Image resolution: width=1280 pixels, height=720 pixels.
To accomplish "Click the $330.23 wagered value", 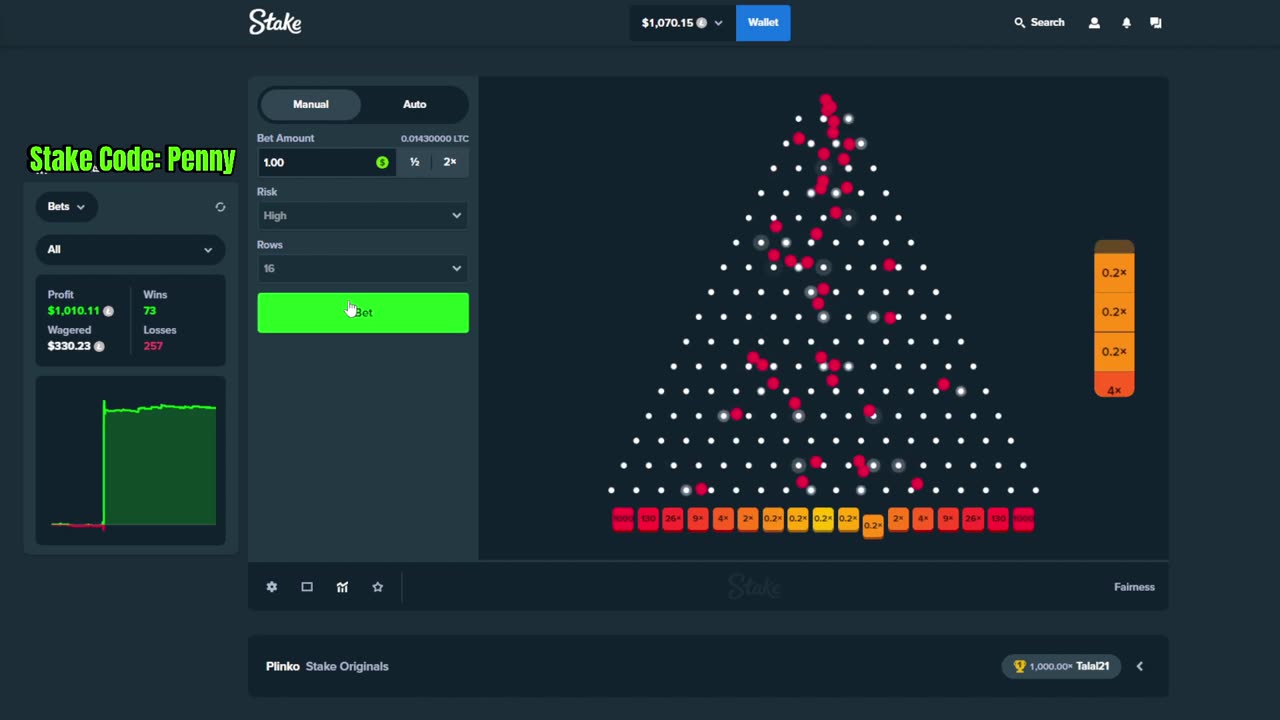I will (69, 346).
